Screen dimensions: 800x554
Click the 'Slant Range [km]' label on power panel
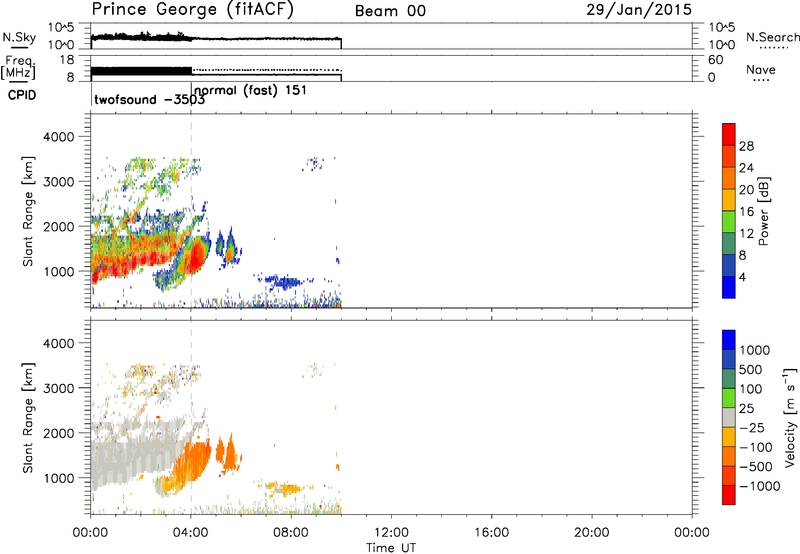pos(28,211)
